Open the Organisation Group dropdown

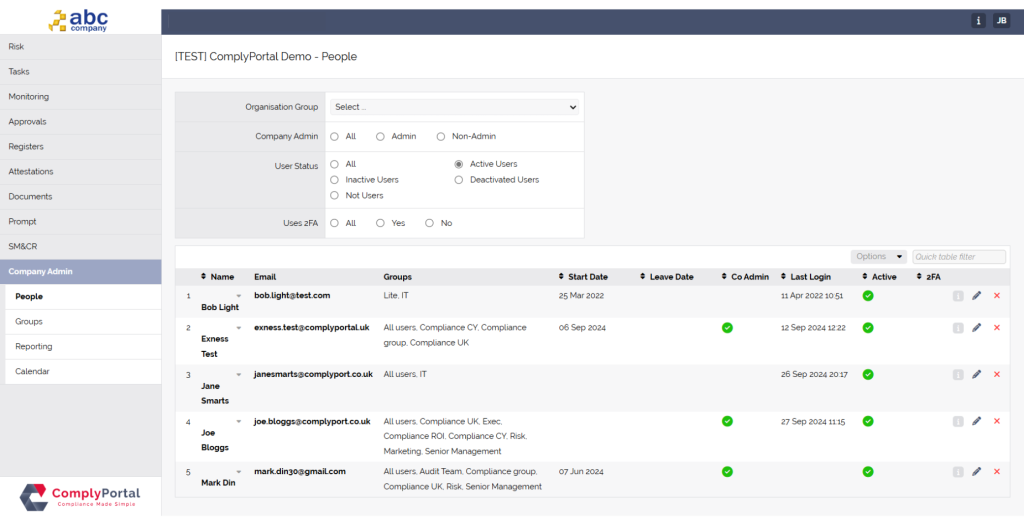coord(455,107)
